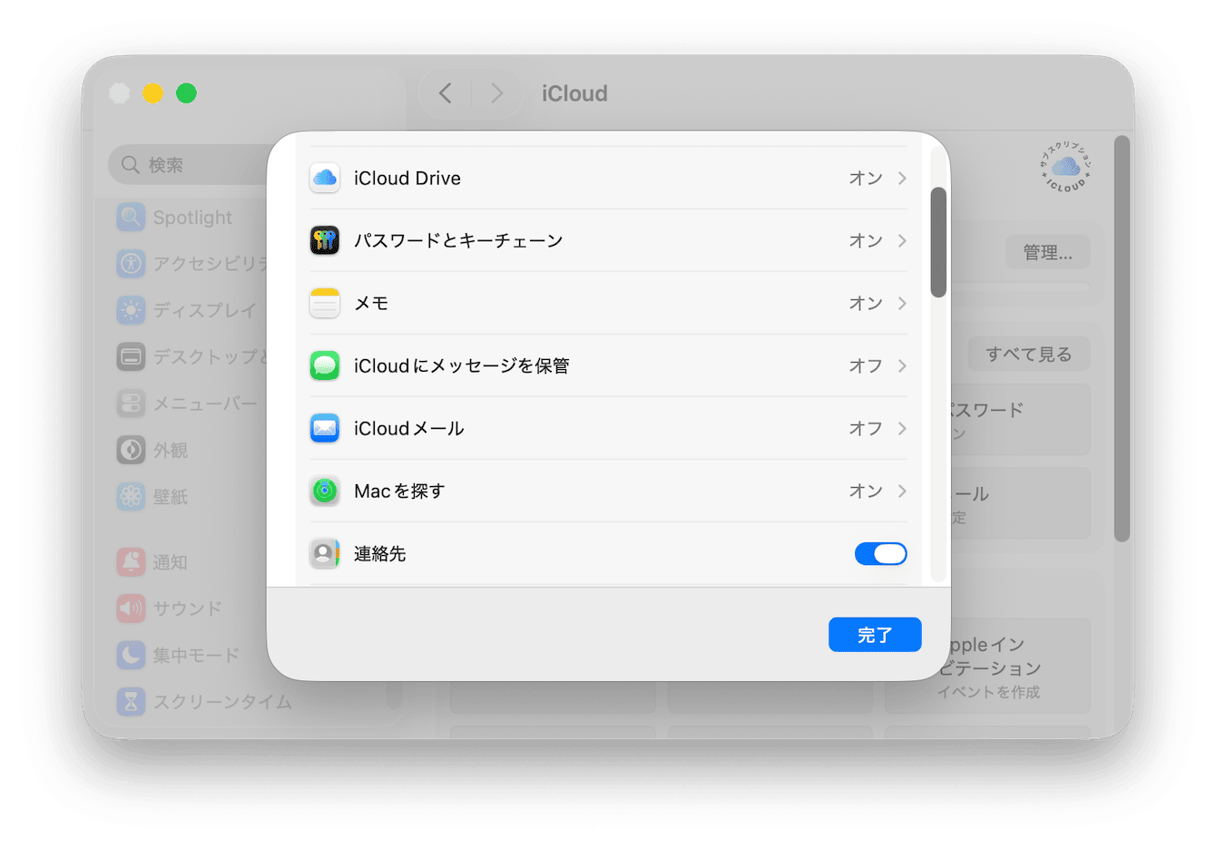Click the すべて見る button
Screen dimensions: 1216x847
tap(1029, 354)
